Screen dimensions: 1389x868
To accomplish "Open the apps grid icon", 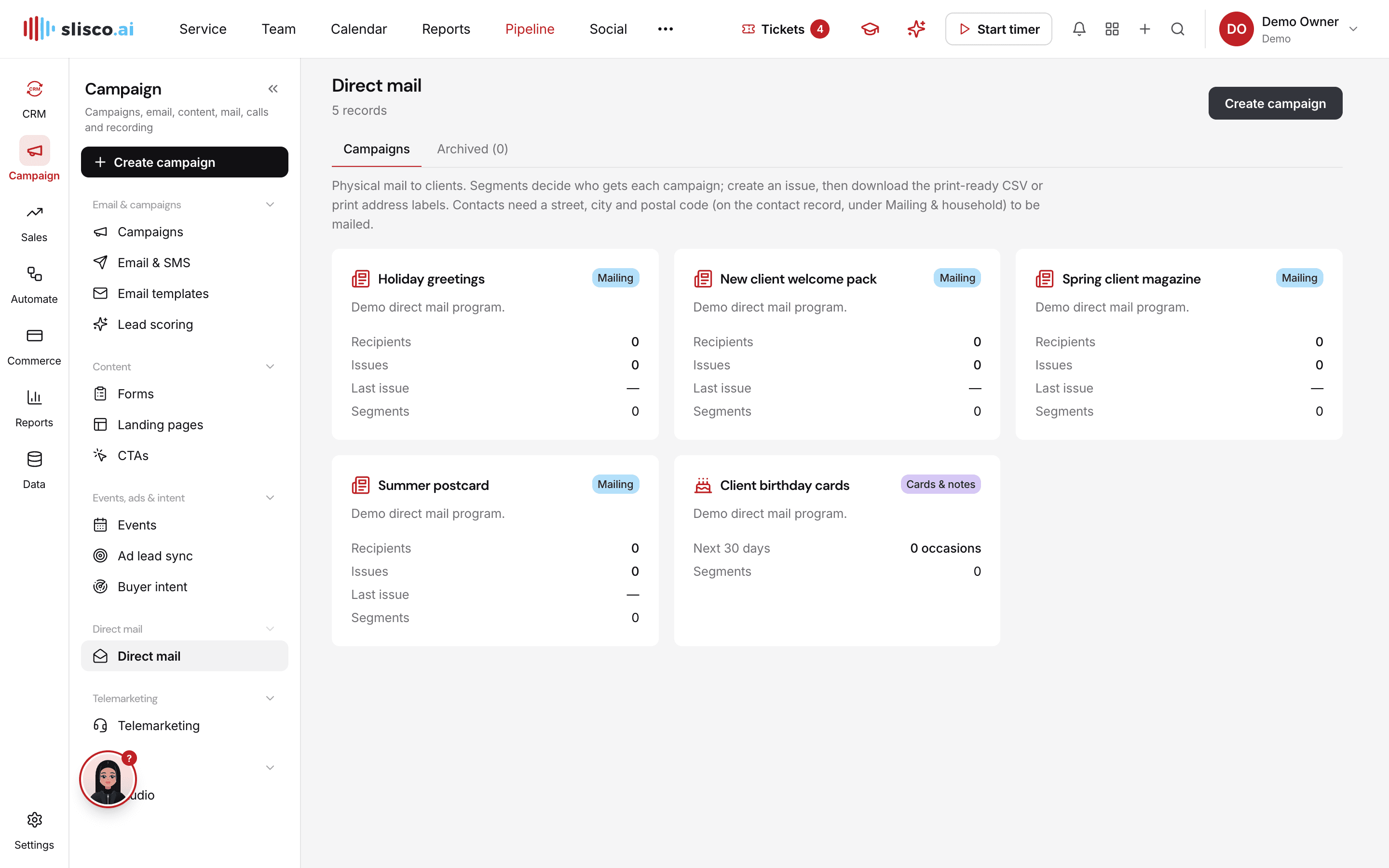I will click(1112, 29).
